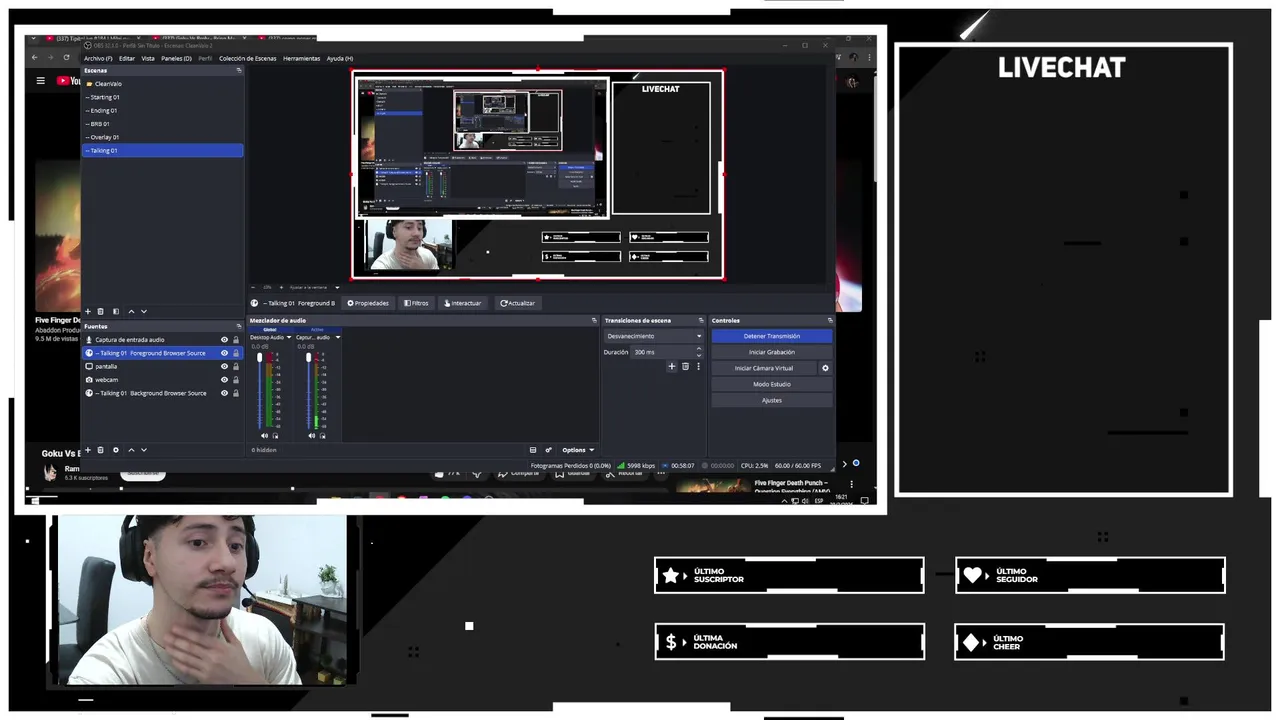The image size is (1280, 720).
Task: Pop out the Fuentes dock icon
Action: pyautogui.click(x=238, y=326)
